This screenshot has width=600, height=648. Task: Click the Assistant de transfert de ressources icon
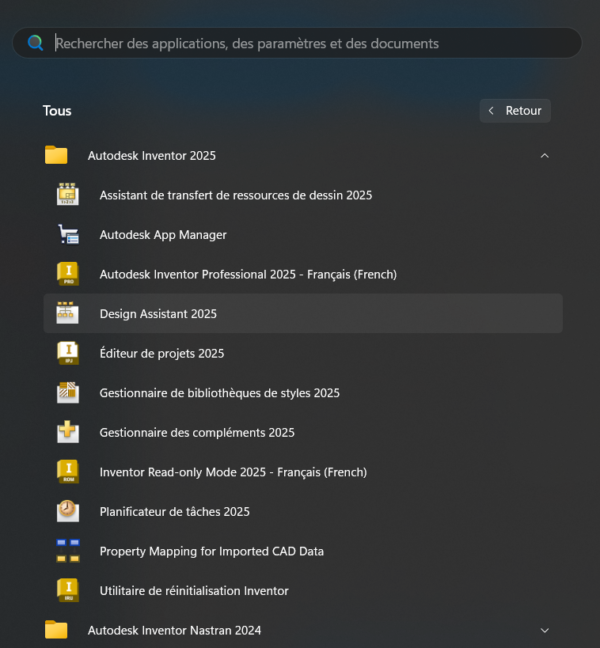tap(68, 194)
